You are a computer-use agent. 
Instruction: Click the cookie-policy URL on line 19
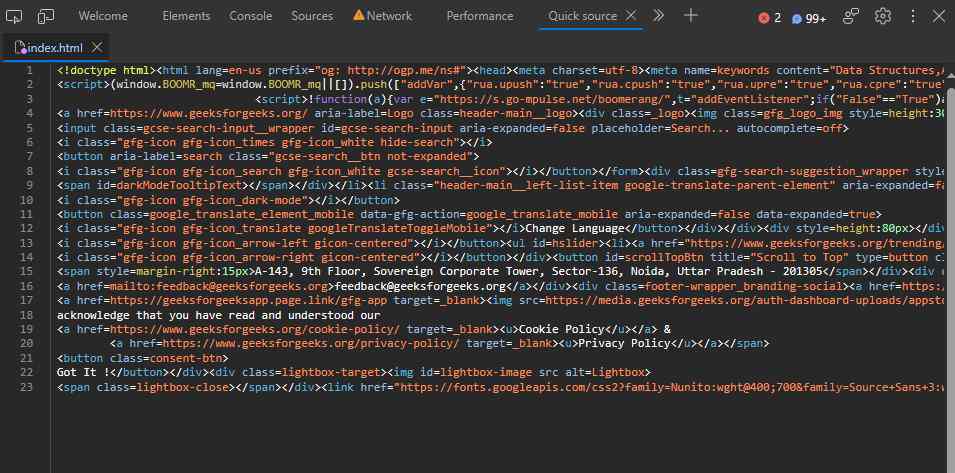point(255,329)
